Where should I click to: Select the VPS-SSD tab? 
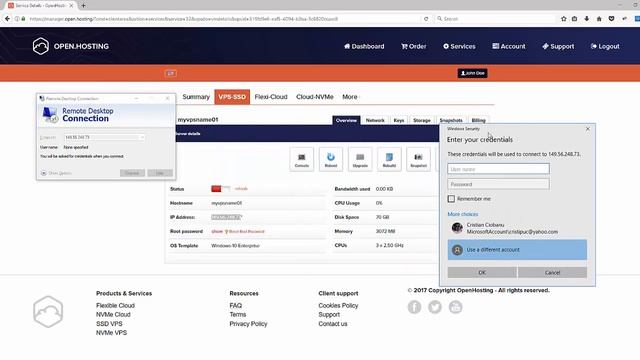[x=232, y=97]
